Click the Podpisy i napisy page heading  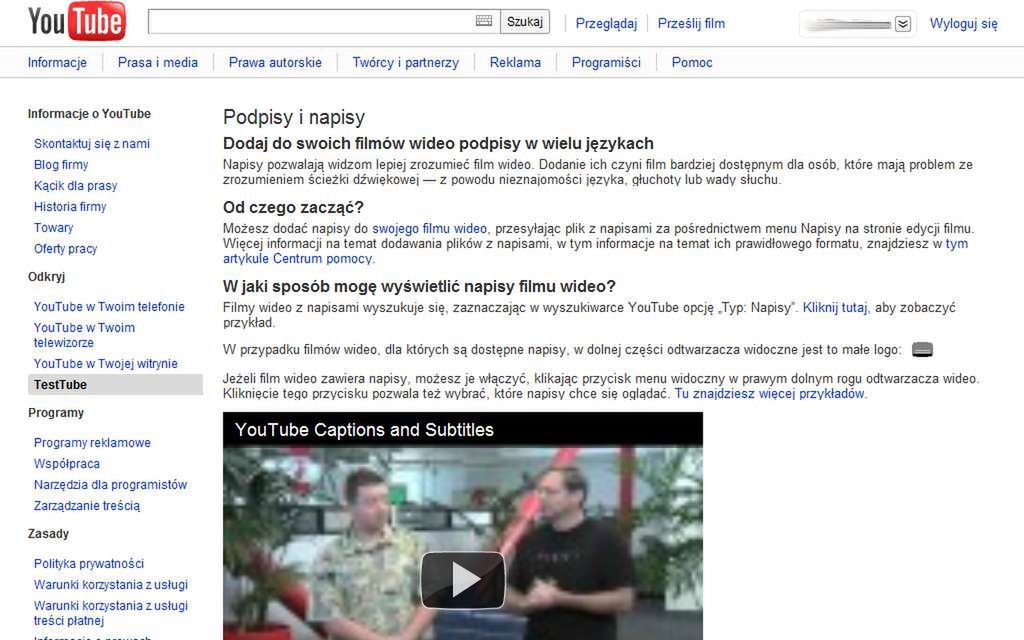click(x=294, y=118)
